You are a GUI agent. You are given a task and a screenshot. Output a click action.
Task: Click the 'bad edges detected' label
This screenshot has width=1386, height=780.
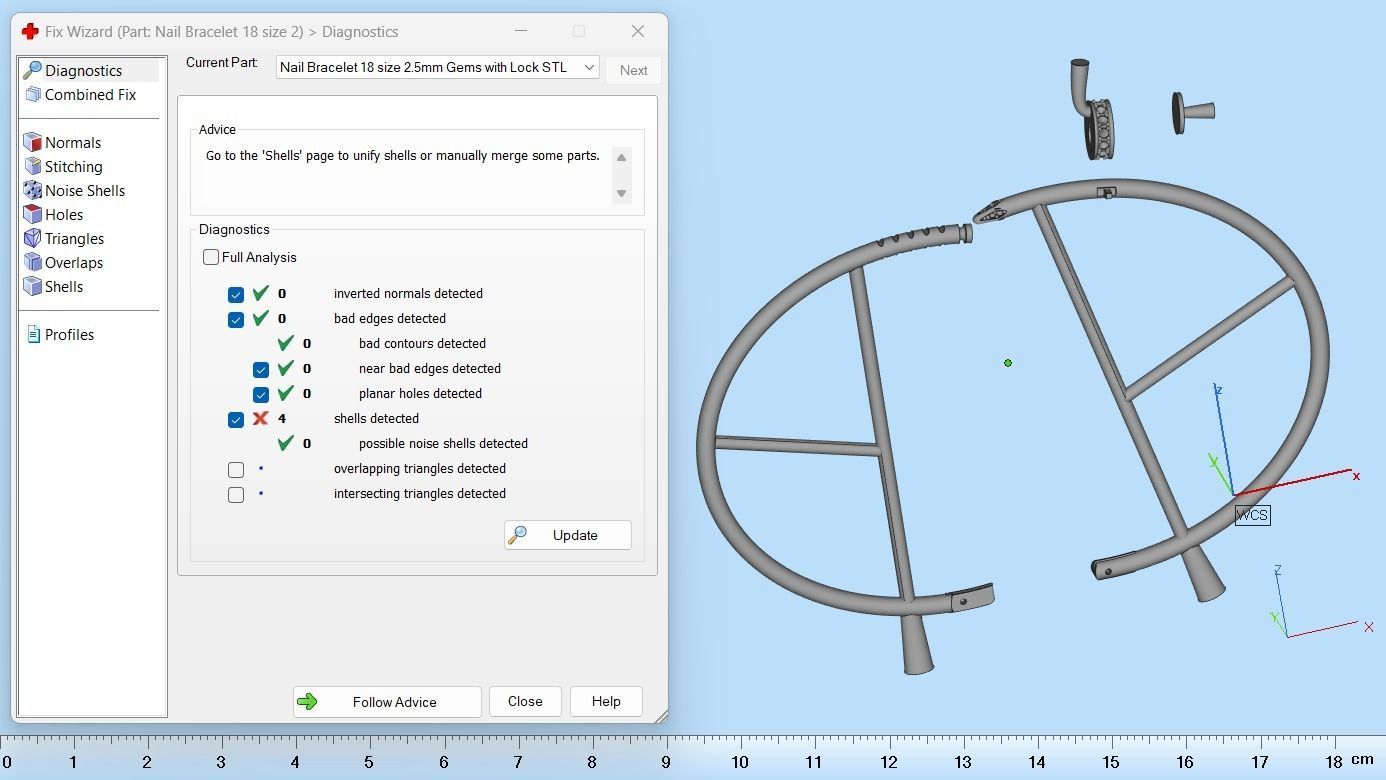(x=389, y=318)
